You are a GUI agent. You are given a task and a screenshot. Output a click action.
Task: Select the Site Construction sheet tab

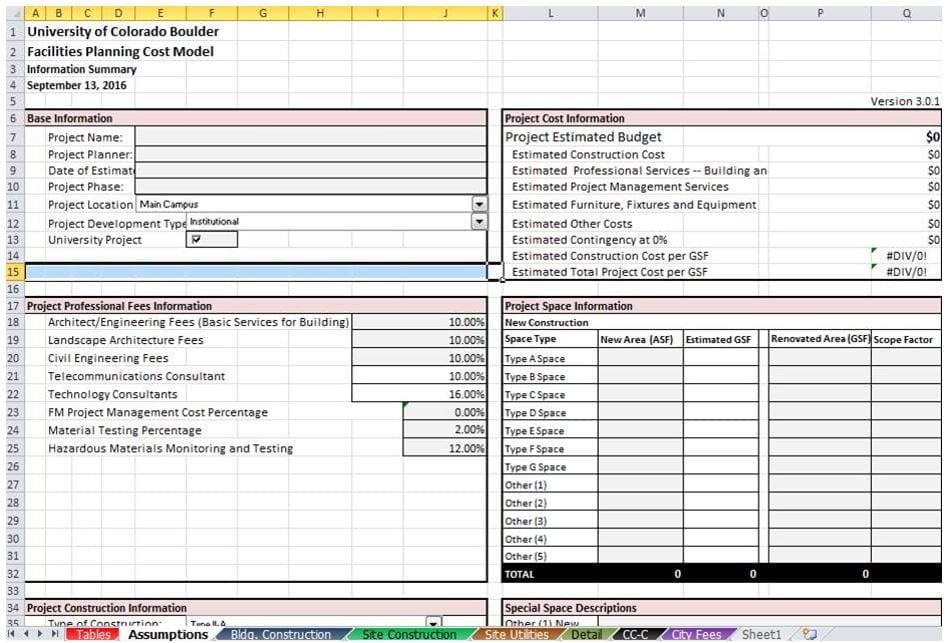coord(408,635)
